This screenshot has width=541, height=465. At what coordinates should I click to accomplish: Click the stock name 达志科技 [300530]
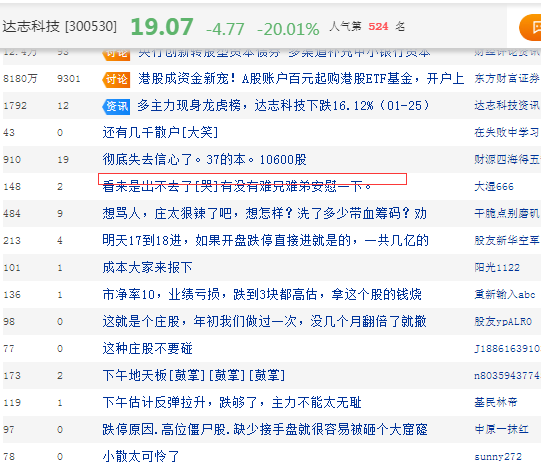59,27
